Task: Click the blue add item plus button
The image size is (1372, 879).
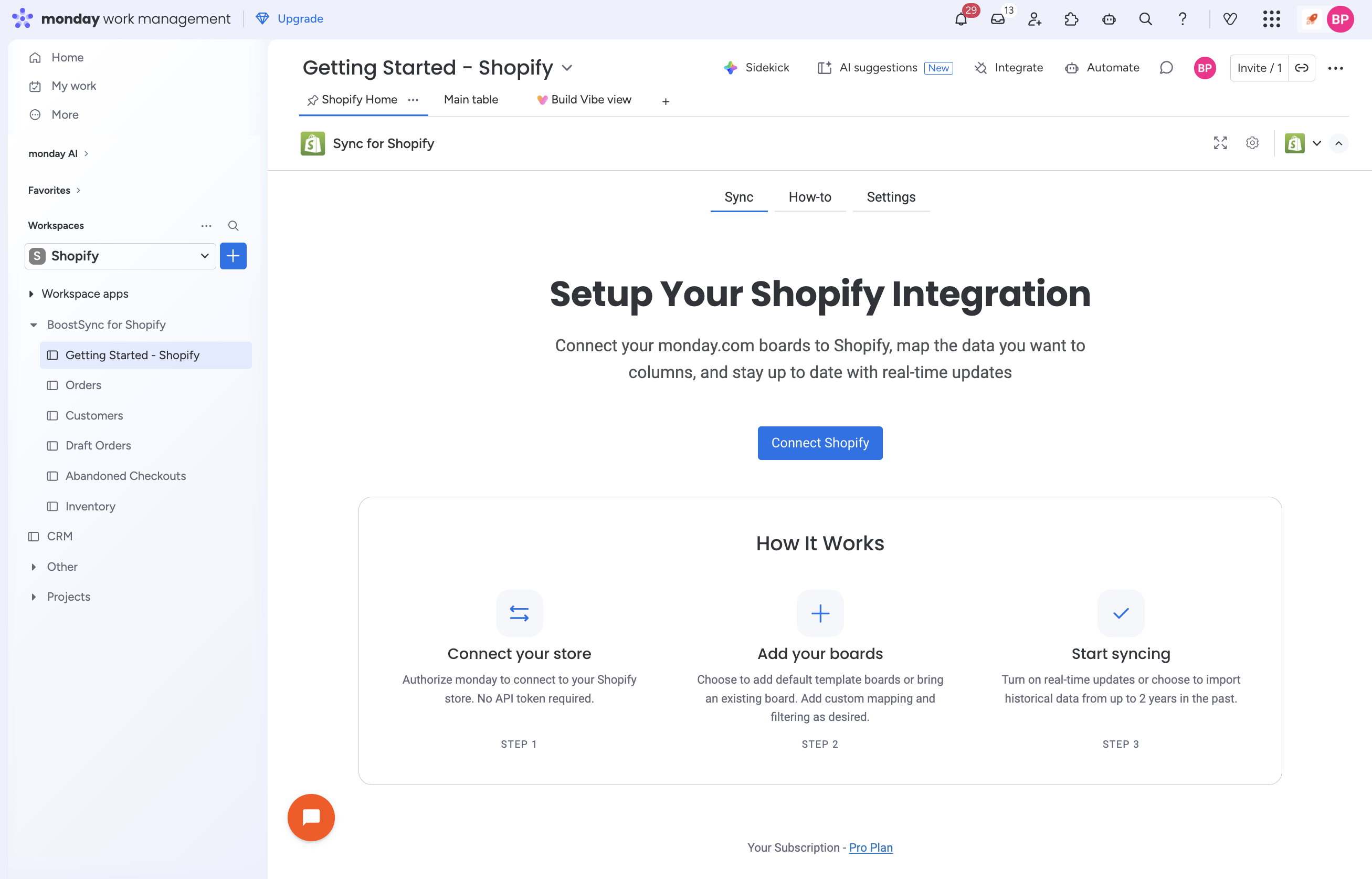Action: (x=233, y=256)
